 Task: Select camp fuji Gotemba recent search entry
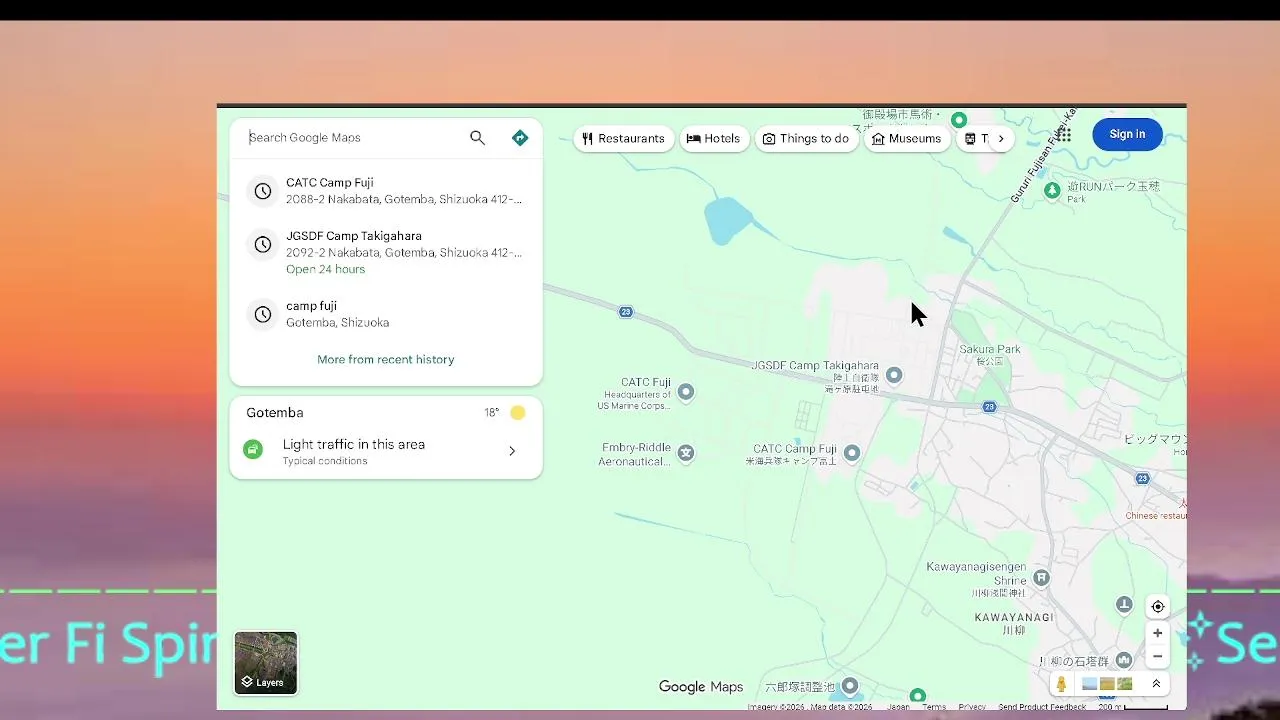[386, 314]
